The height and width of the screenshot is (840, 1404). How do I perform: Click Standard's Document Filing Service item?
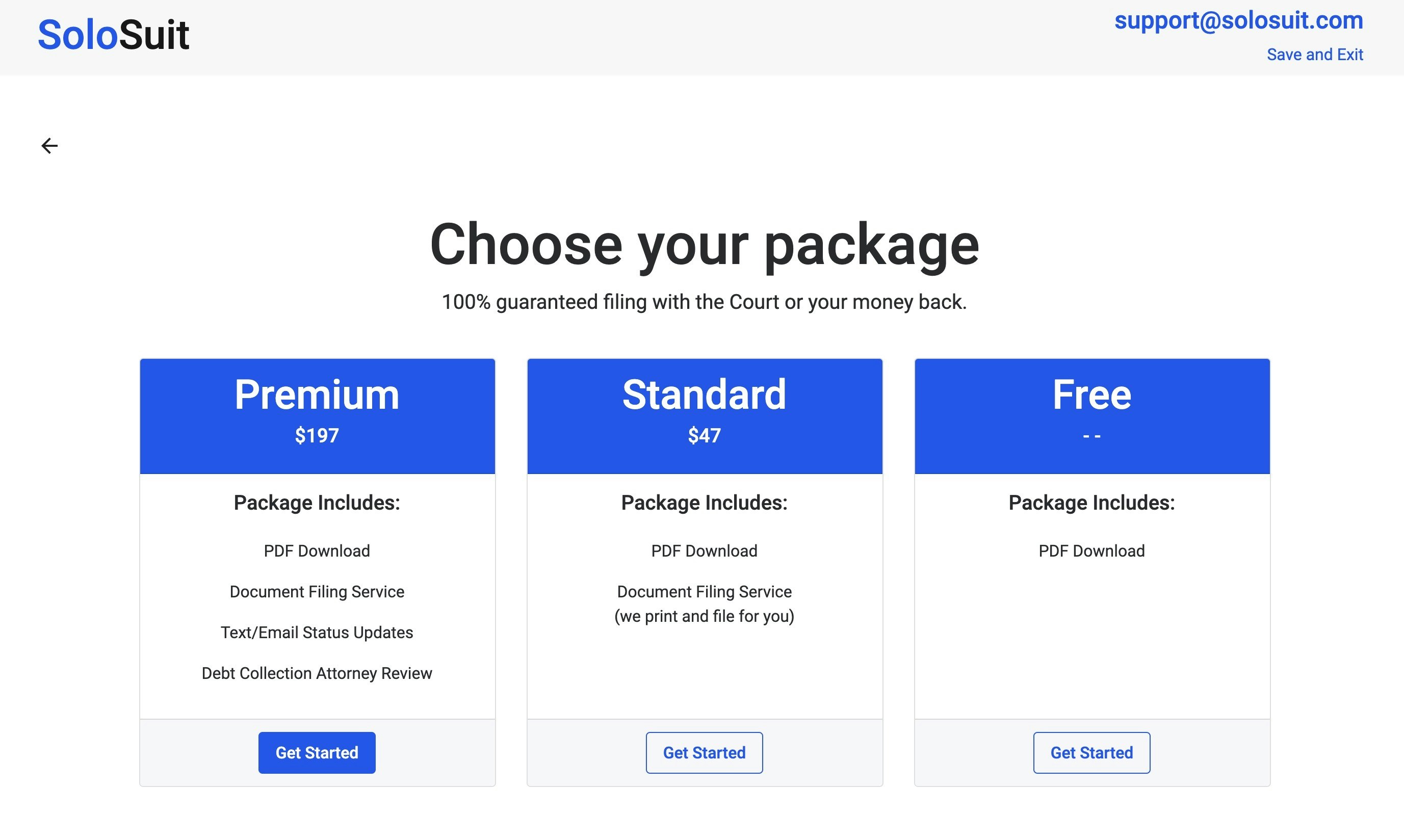tap(704, 591)
